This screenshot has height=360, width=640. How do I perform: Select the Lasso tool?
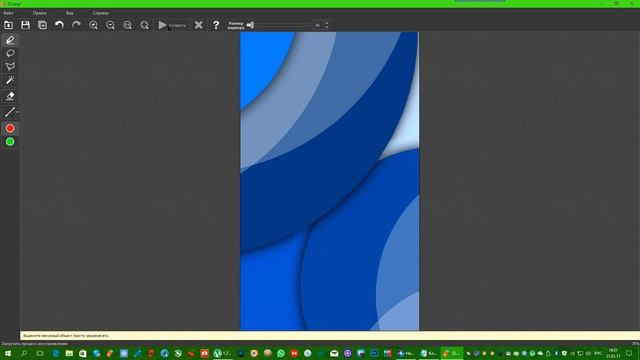(x=10, y=53)
